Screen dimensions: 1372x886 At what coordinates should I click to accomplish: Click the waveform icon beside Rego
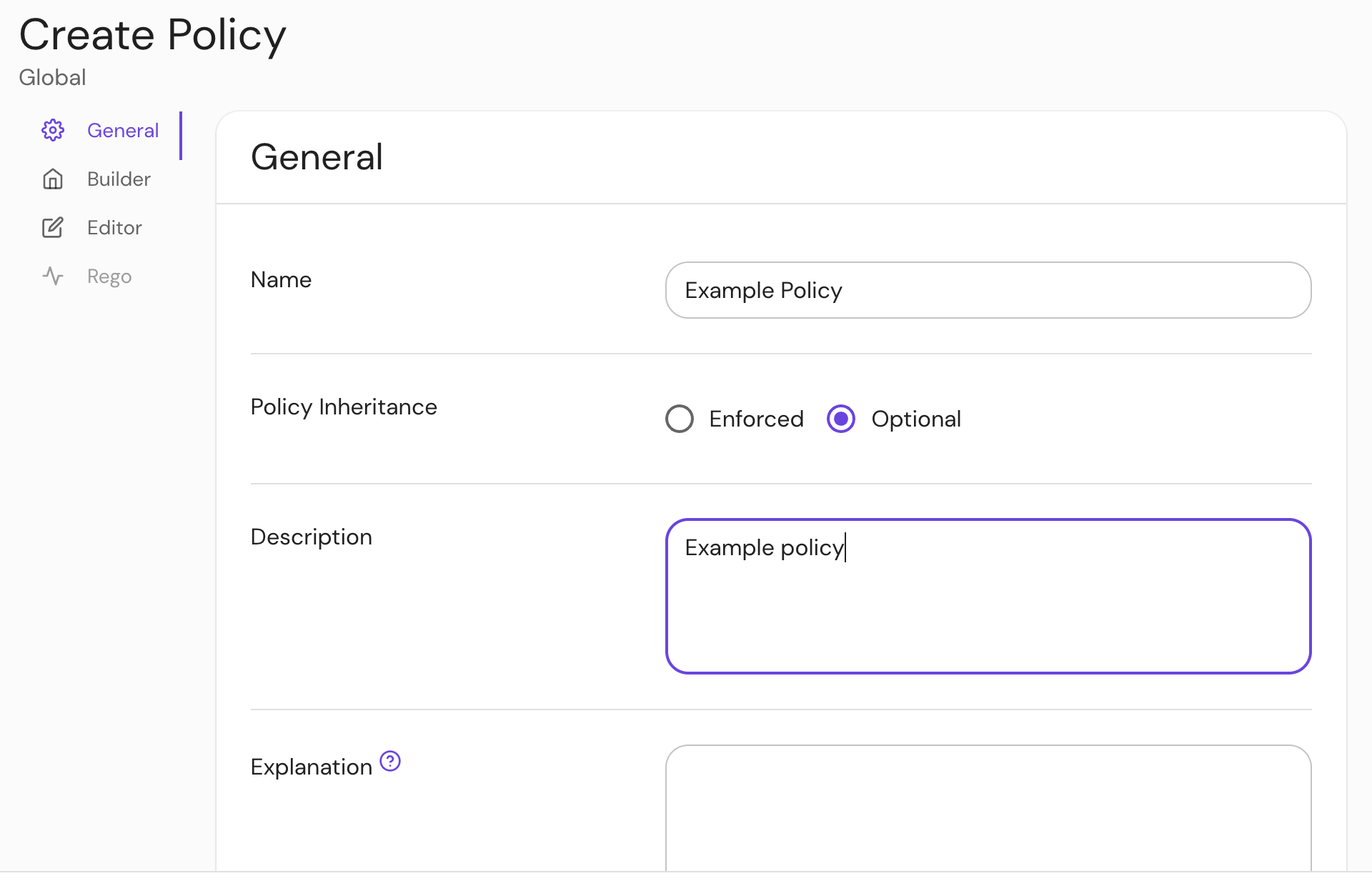pos(52,276)
